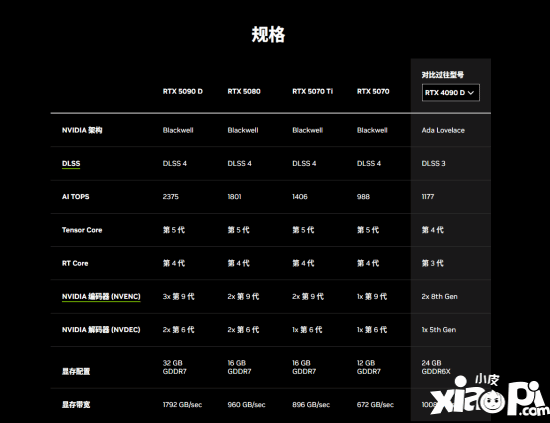Viewport: 550px width, 423px height.
Task: Open the underlined DLSS link
Action: [71, 164]
